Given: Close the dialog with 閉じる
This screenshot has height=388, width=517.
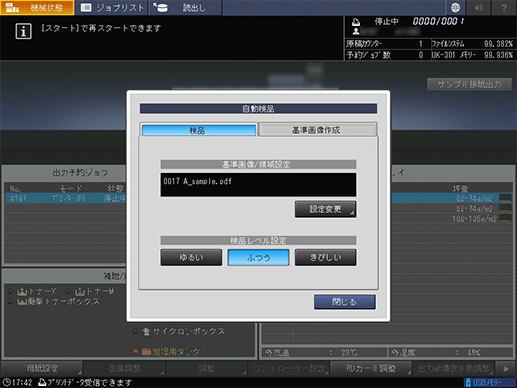Looking at the screenshot, I should click(345, 302).
